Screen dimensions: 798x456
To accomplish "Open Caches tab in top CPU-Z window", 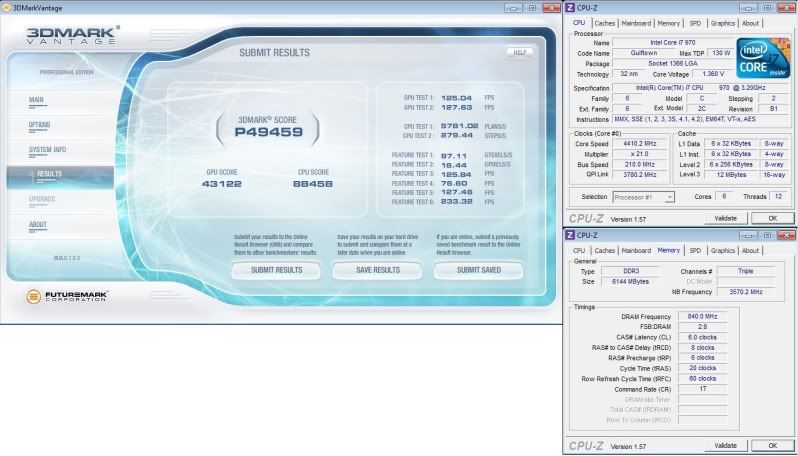I will [x=605, y=23].
